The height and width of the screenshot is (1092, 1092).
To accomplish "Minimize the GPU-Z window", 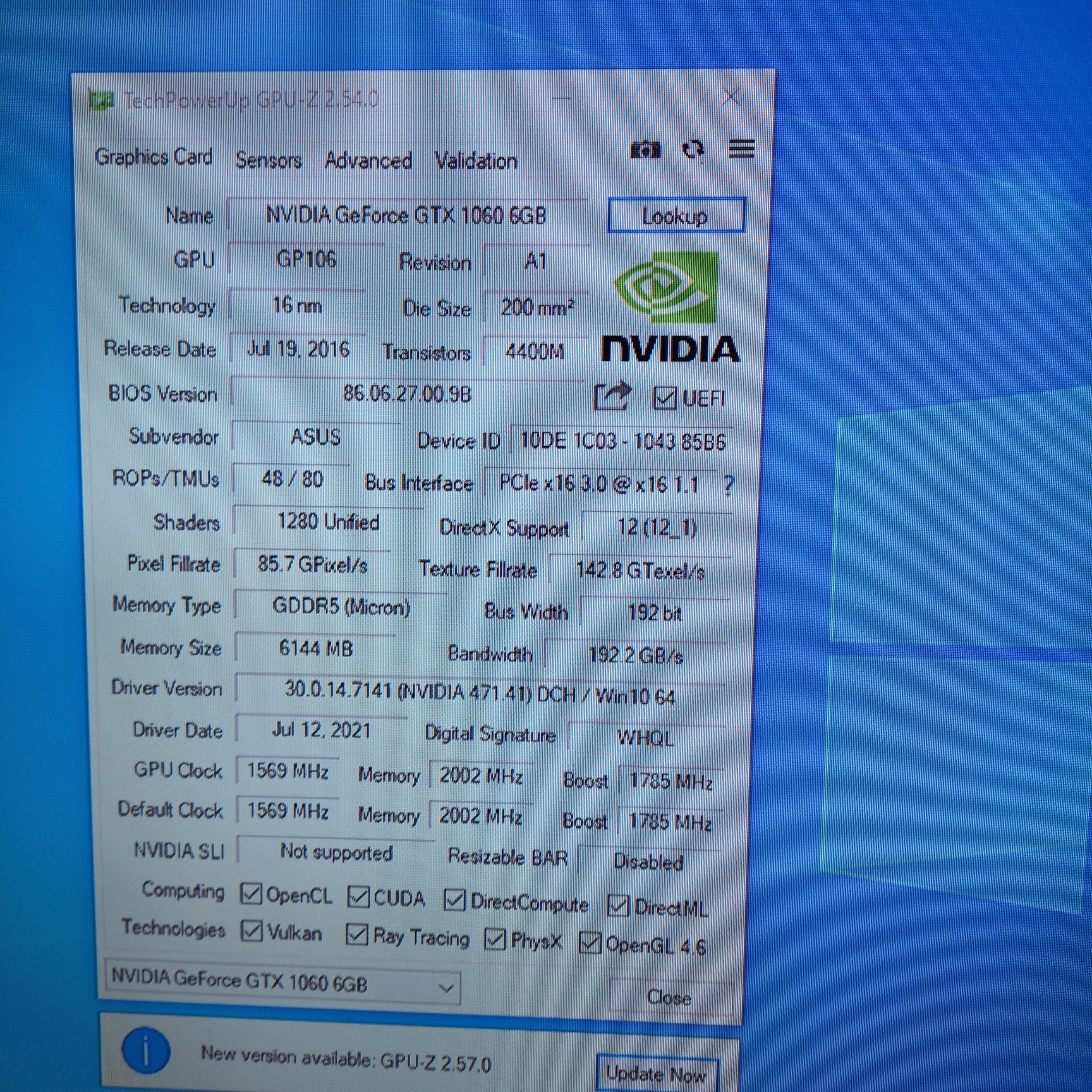I will pos(562,97).
